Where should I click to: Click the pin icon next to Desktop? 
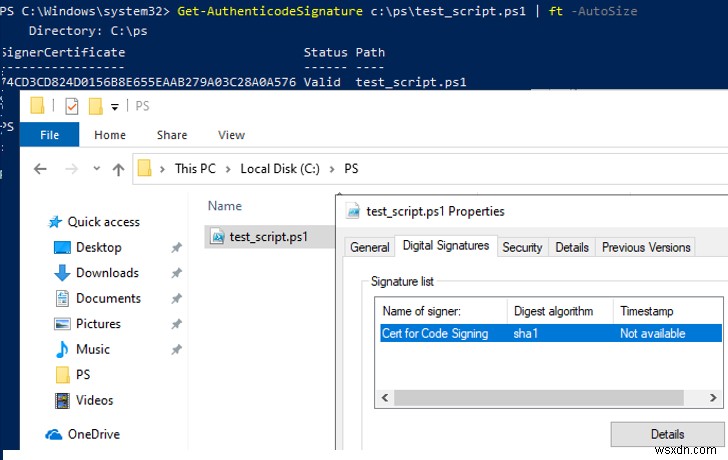click(176, 248)
